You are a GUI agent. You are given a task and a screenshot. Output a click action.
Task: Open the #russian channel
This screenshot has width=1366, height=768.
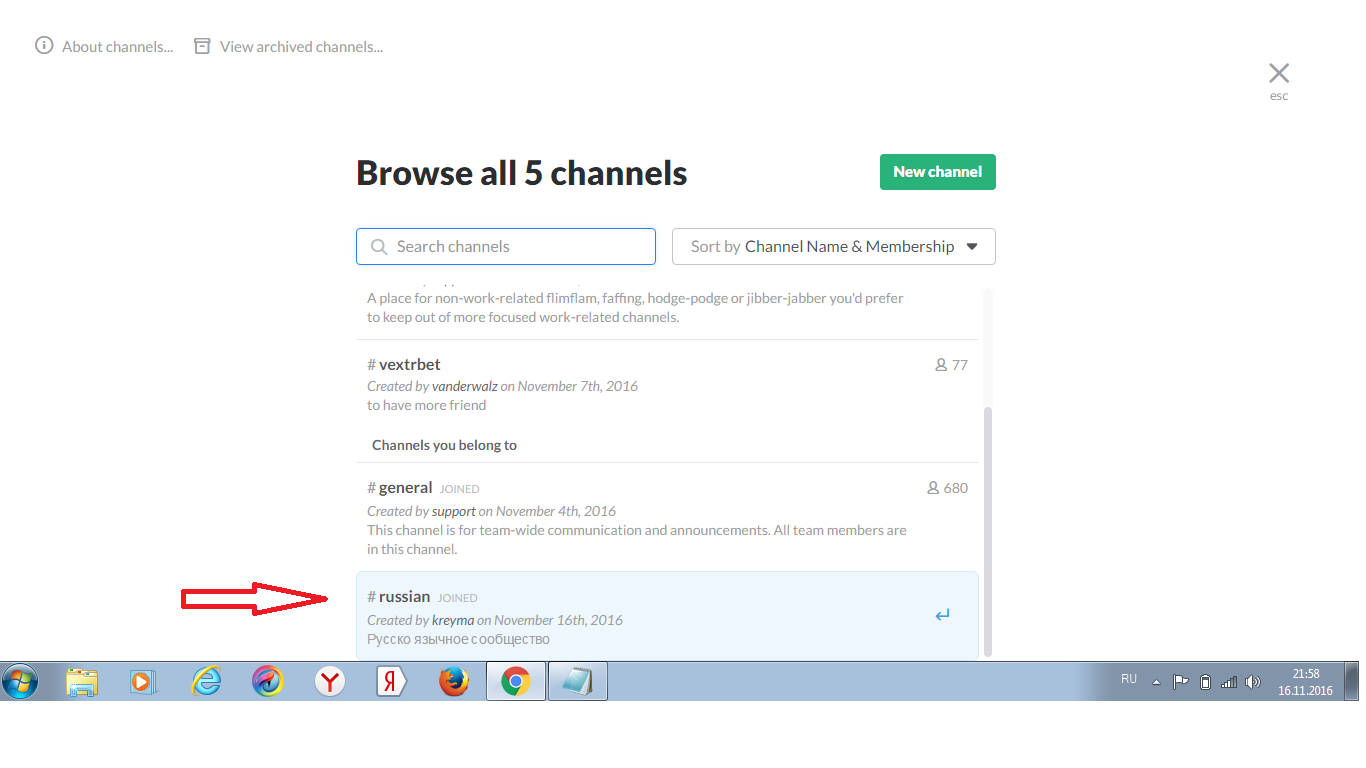(667, 616)
